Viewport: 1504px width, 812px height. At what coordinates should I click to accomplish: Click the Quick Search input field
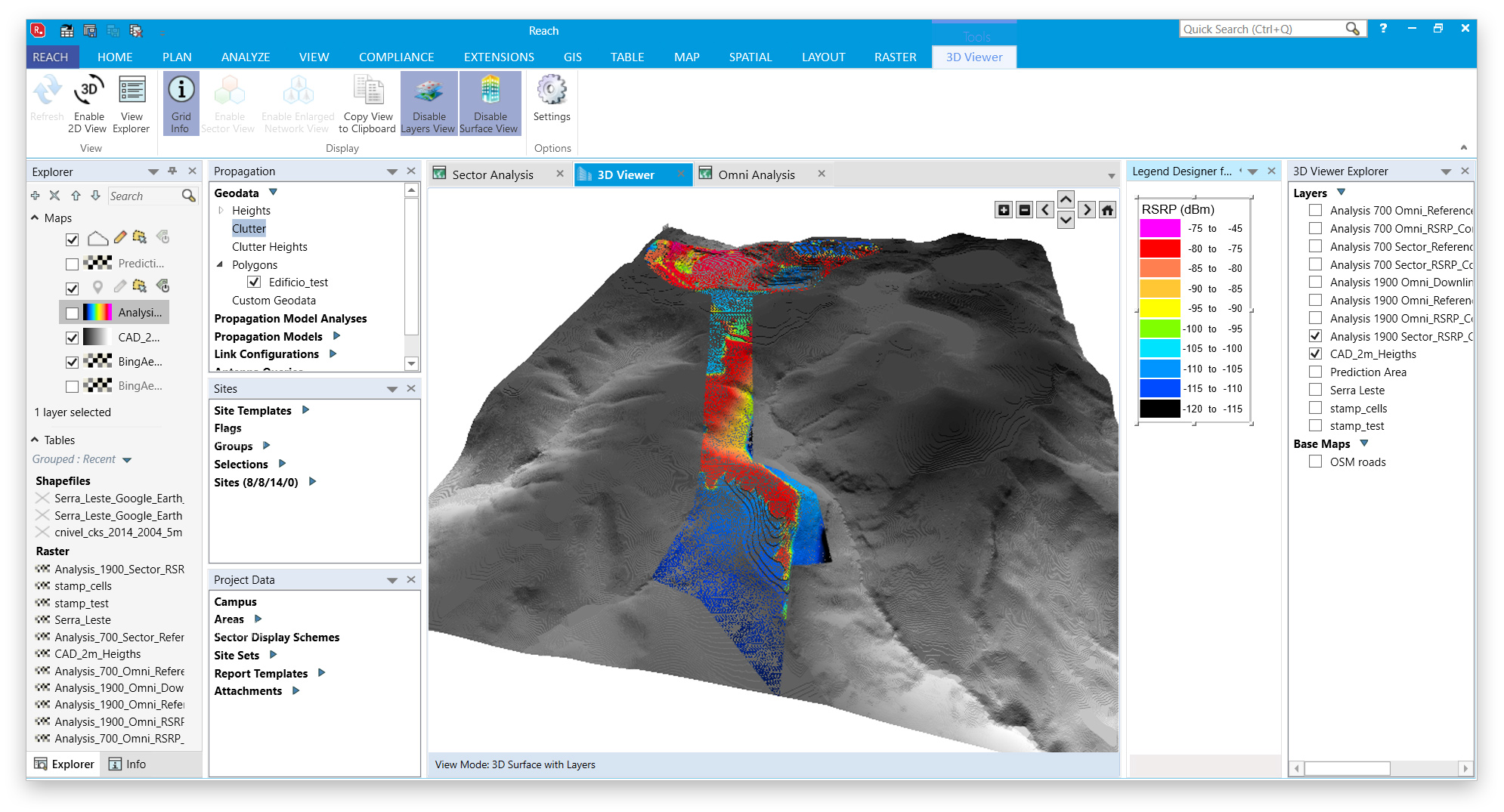click(x=1261, y=29)
